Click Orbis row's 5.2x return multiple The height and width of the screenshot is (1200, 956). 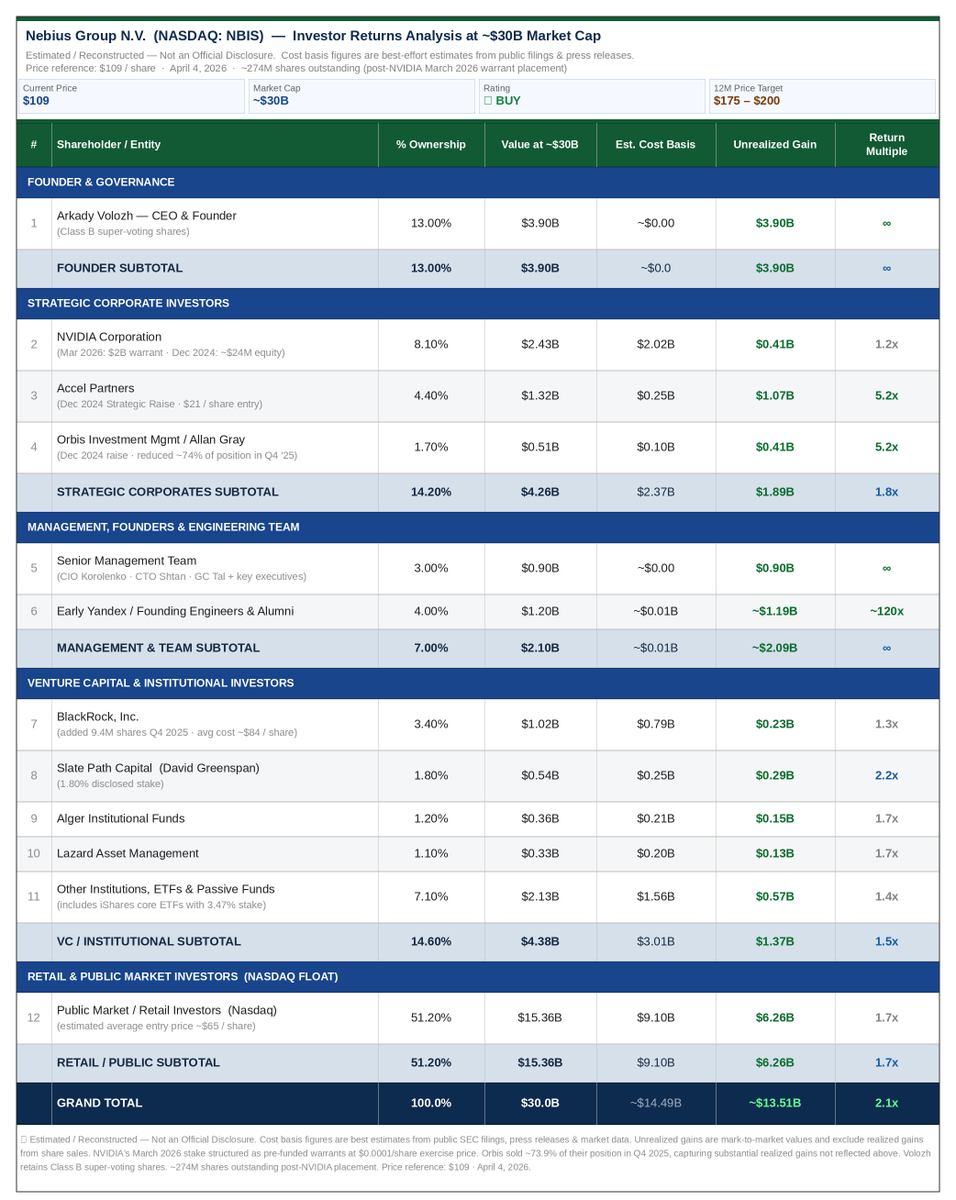point(887,447)
